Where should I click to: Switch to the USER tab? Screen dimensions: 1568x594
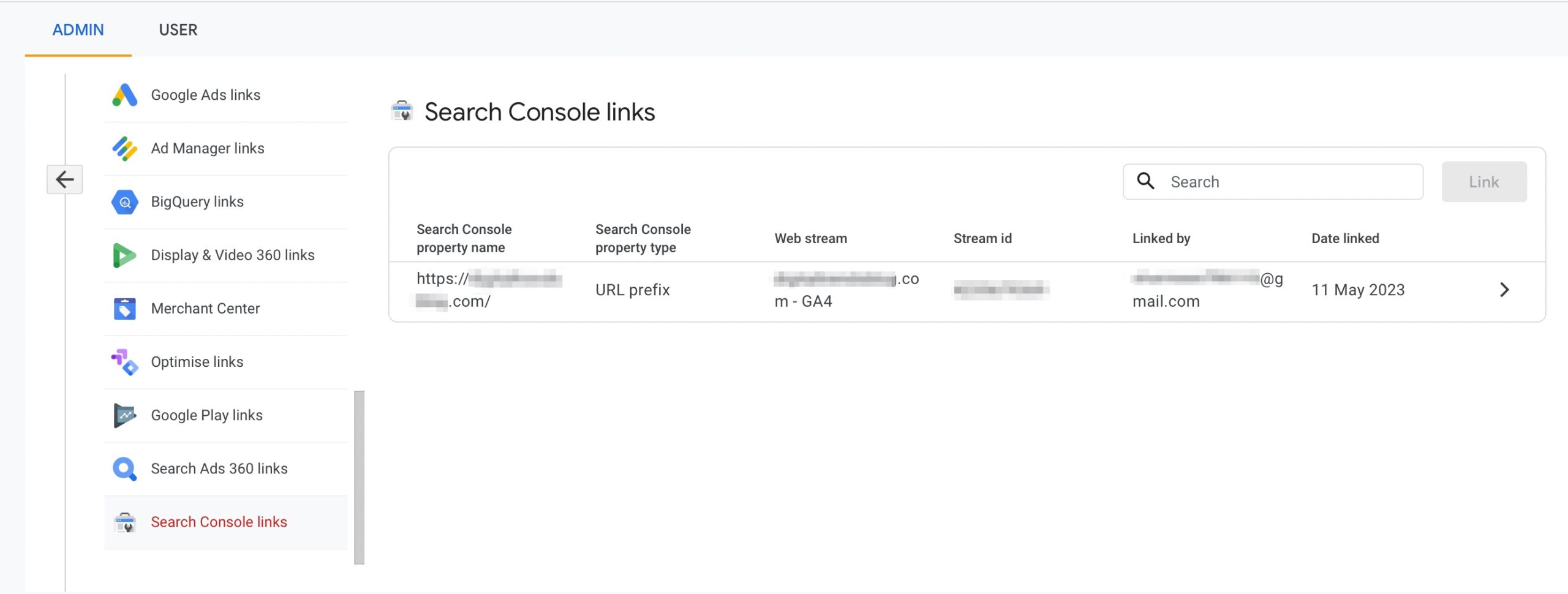coord(178,29)
